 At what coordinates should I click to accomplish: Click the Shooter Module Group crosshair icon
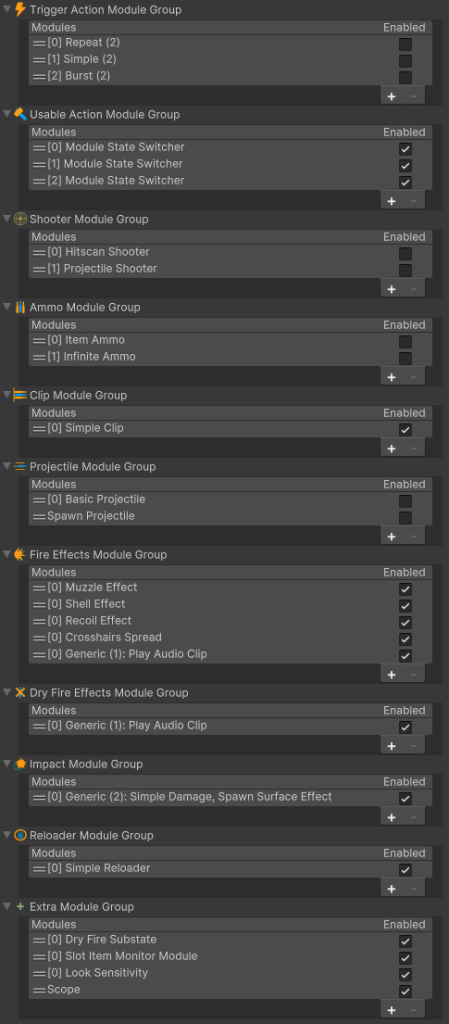(x=20, y=219)
